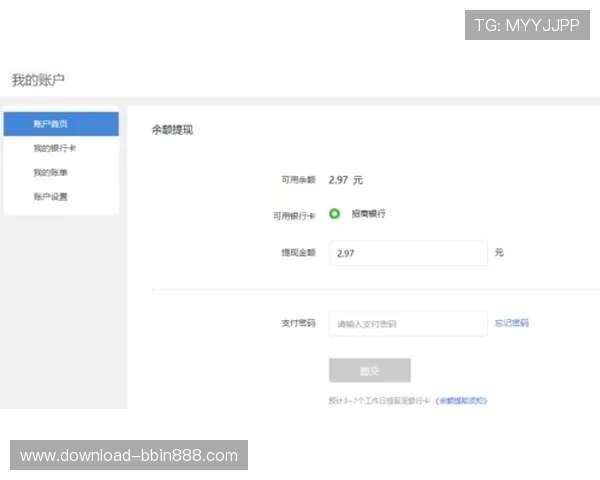Focus the 支付密码 password field
Viewport: 600px width, 480px height.
(x=408, y=324)
